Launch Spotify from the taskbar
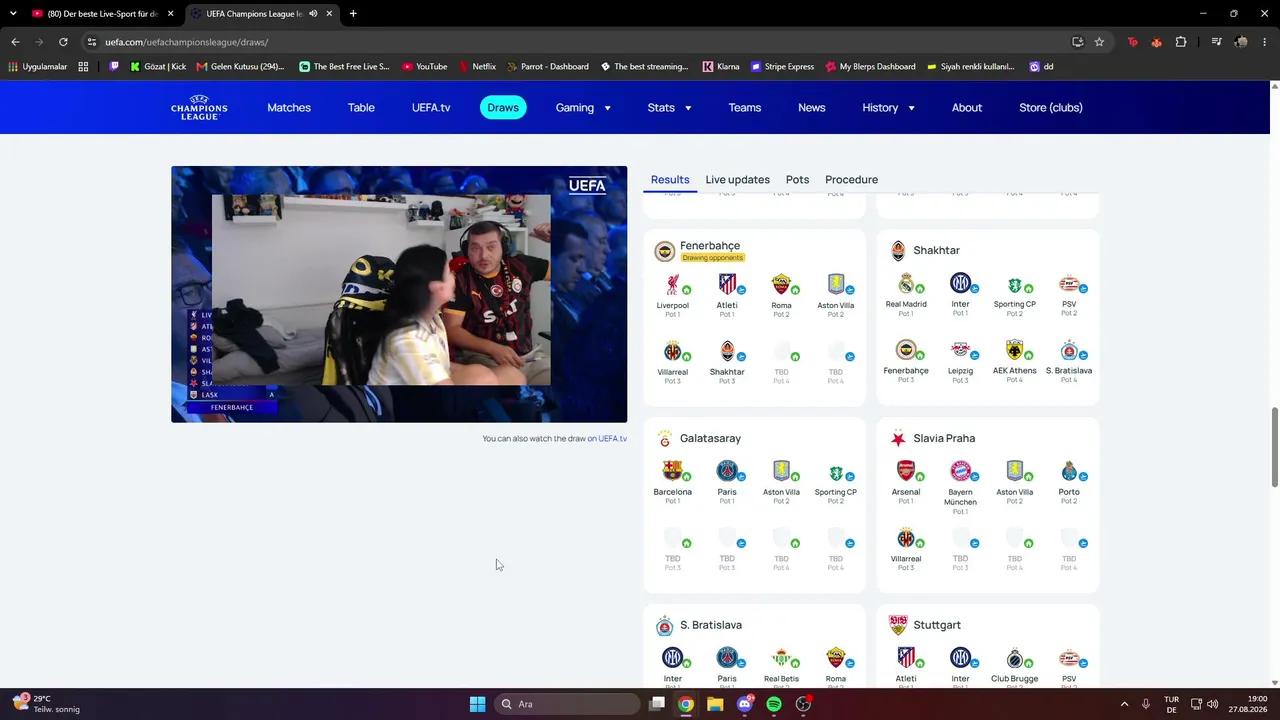 click(x=774, y=704)
